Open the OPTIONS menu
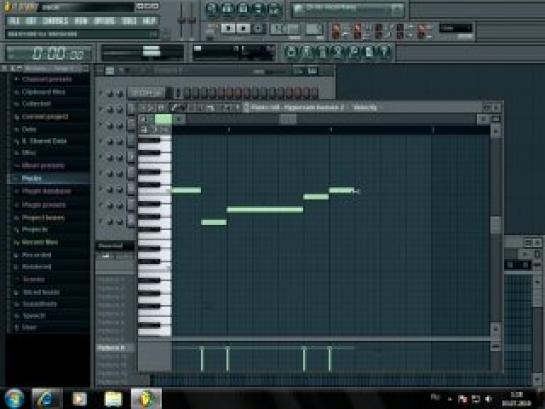 coord(104,21)
